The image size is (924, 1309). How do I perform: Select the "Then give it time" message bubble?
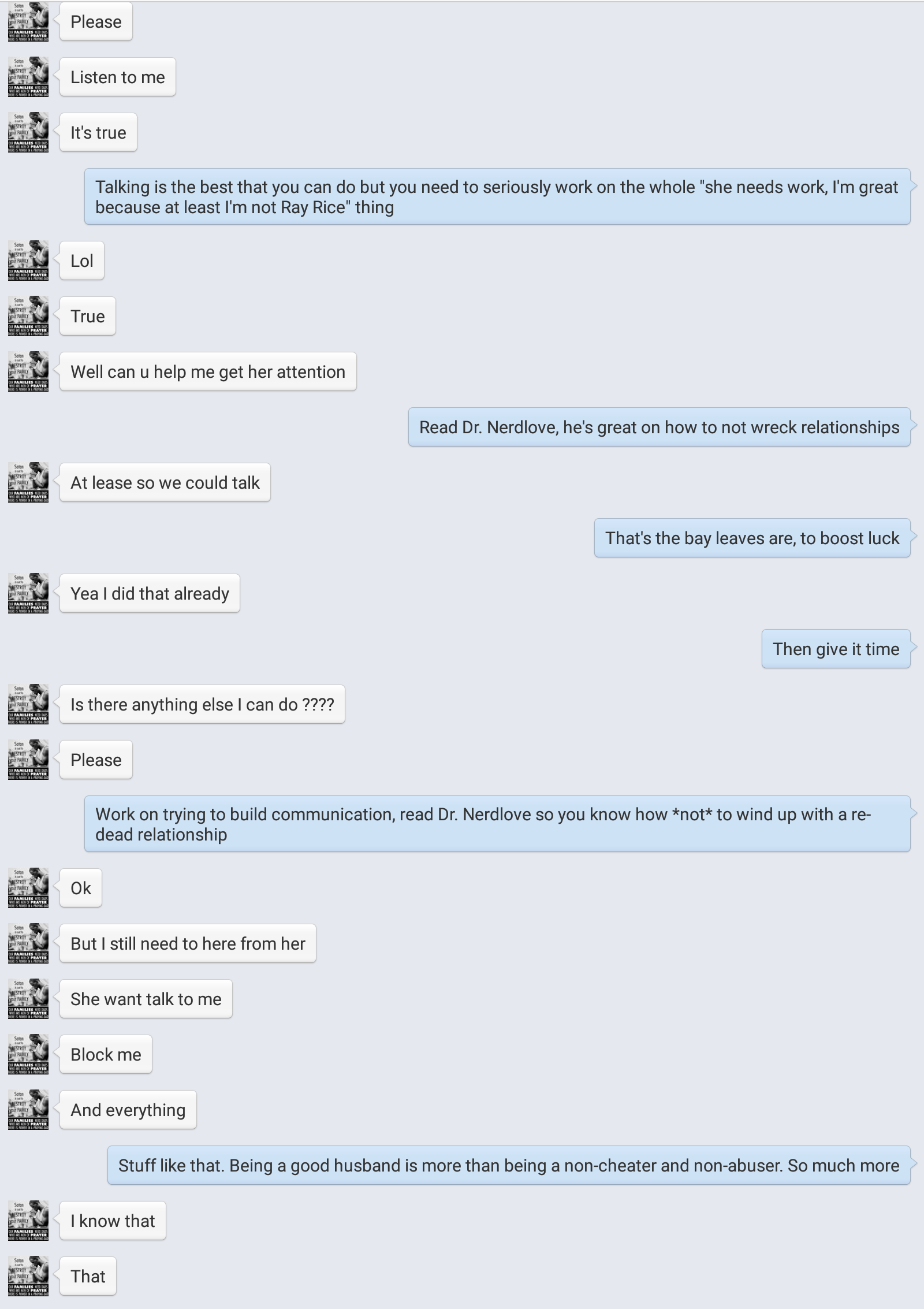pos(836,649)
